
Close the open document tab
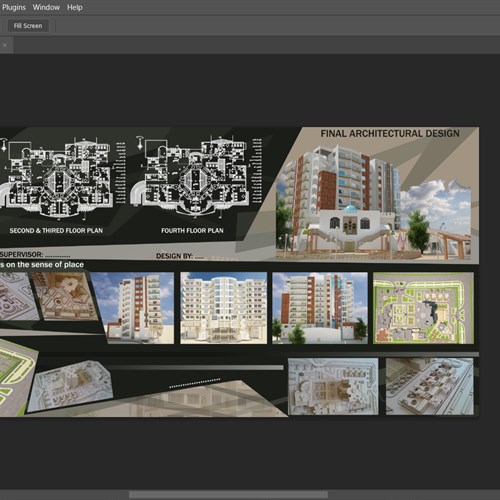click(x=5, y=45)
